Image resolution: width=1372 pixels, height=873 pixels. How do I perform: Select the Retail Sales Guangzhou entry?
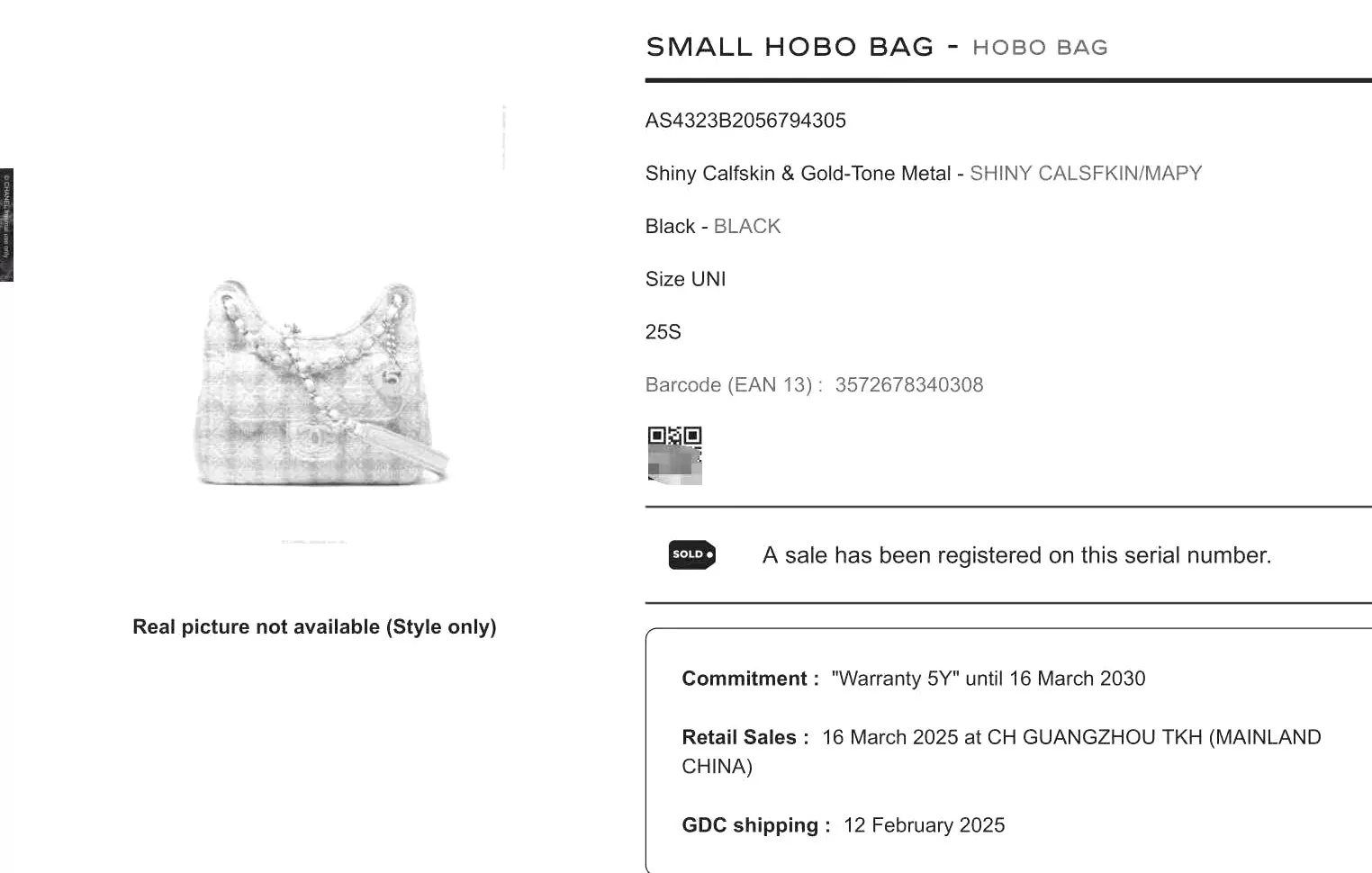1001,751
